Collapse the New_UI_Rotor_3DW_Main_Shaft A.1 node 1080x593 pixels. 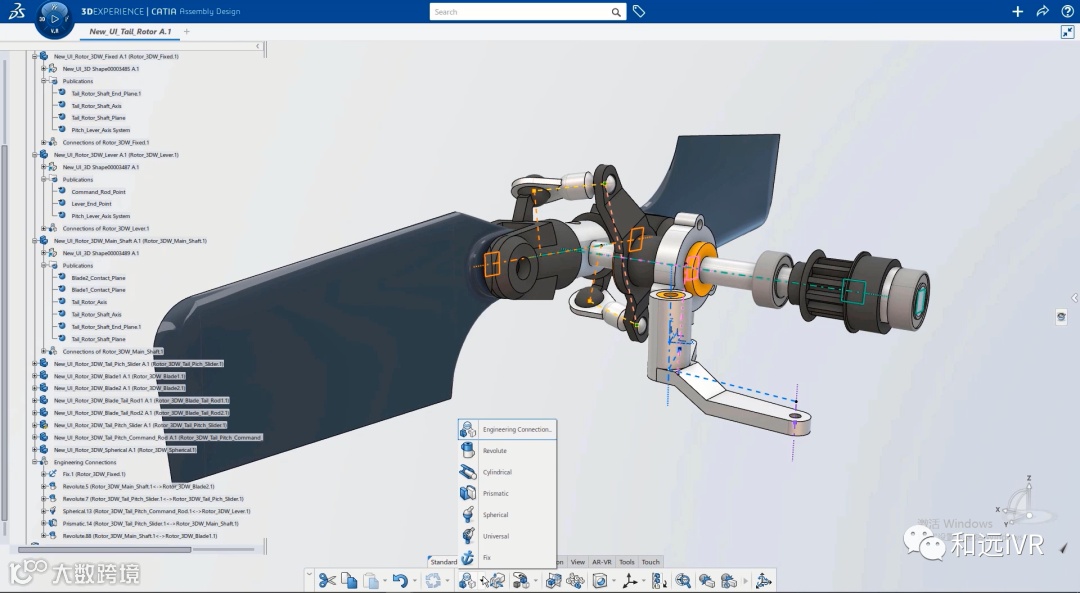coord(34,241)
